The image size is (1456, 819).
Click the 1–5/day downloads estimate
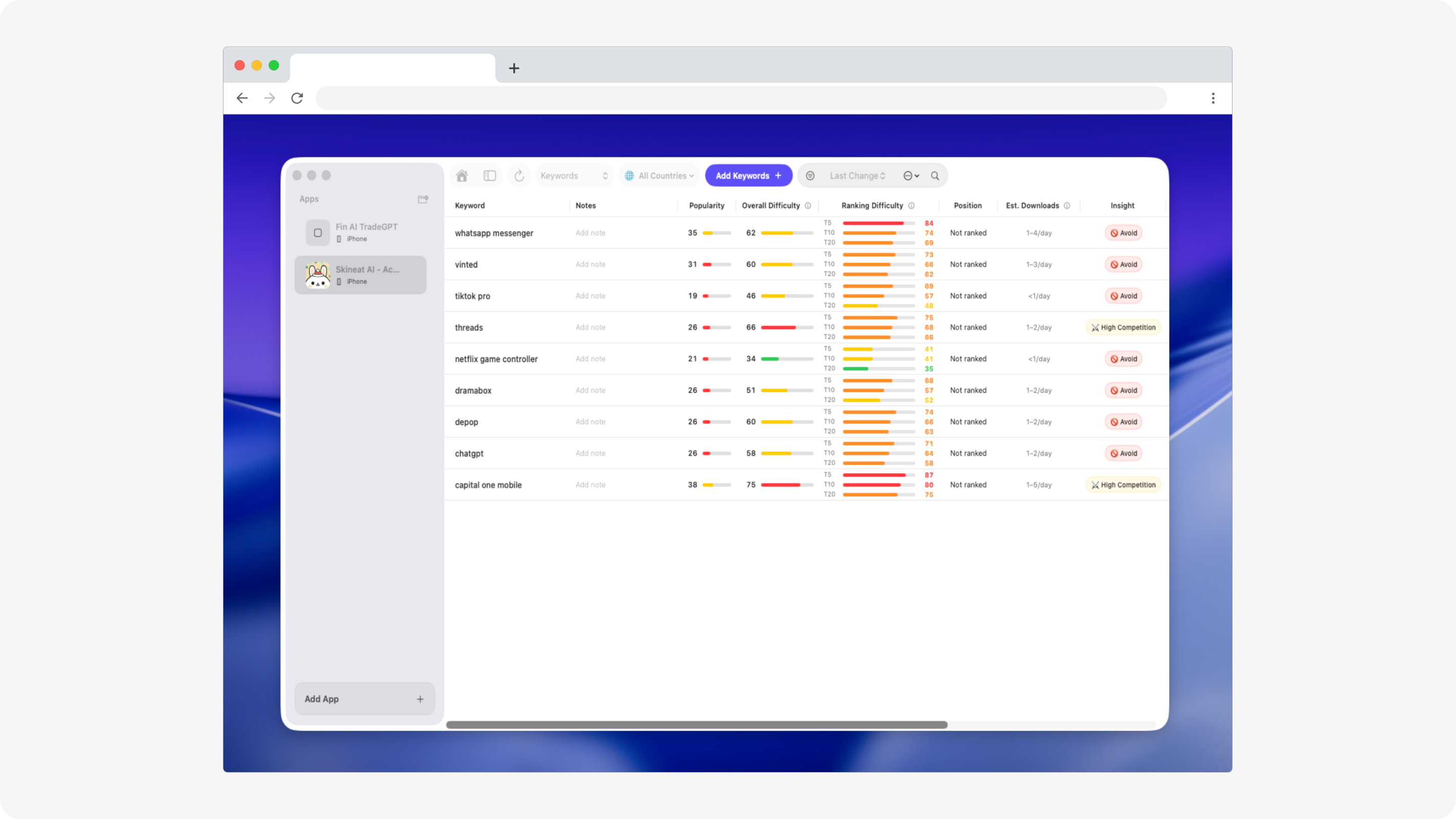coord(1039,485)
